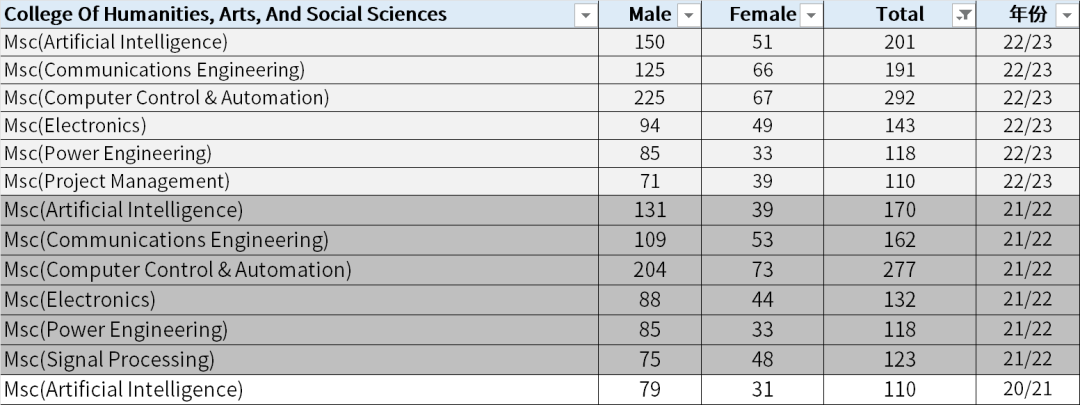Select the Total cell with value 123

pos(900,359)
